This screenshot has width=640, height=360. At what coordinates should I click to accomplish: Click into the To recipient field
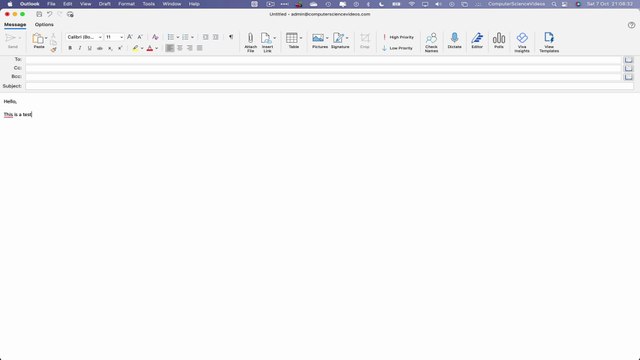323,60
